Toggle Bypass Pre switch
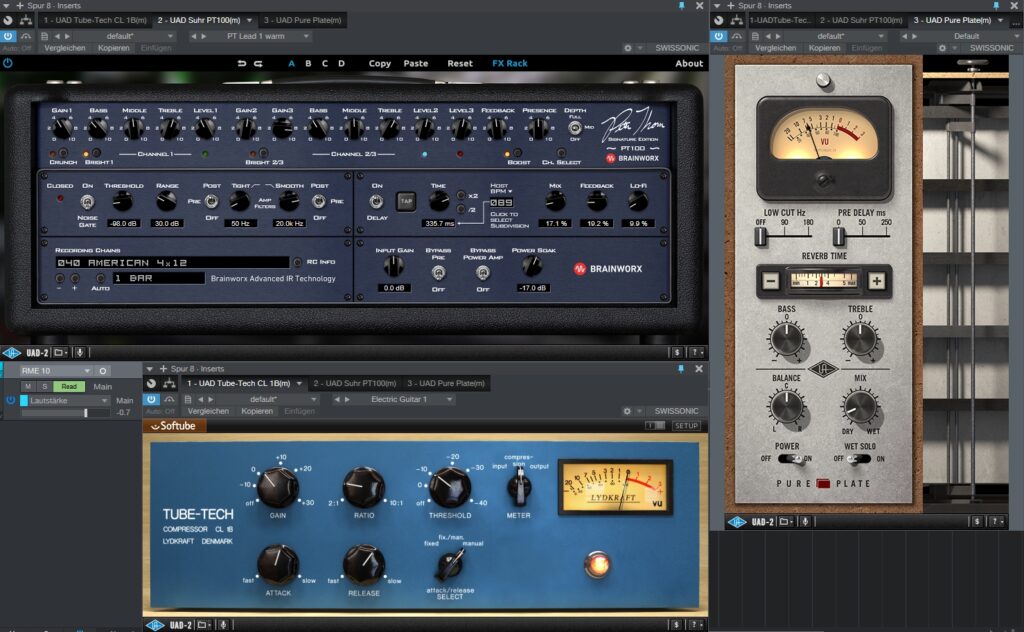This screenshot has width=1024, height=632. coord(438,273)
